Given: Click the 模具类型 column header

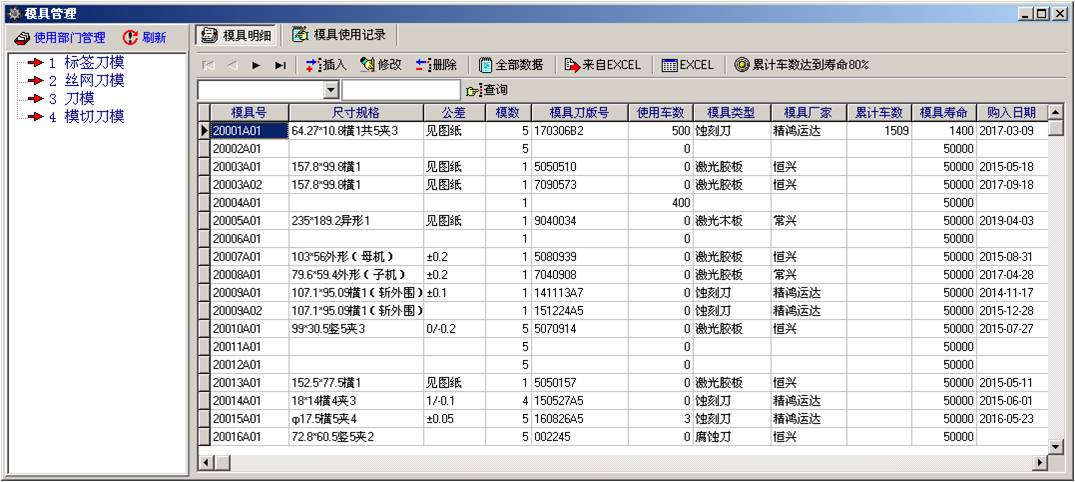Looking at the screenshot, I should point(732,112).
